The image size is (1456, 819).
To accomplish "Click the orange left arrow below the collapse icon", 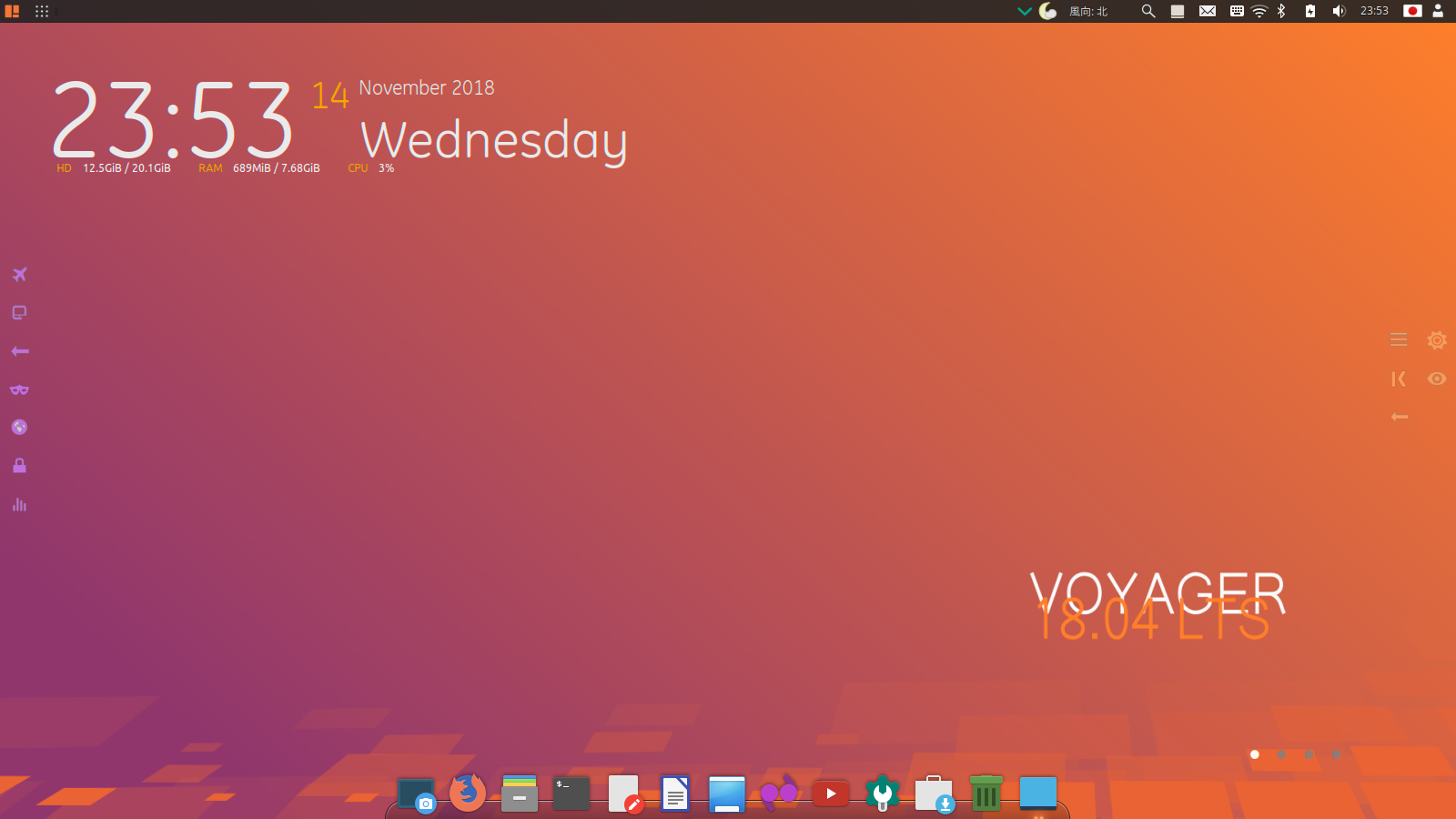I will (x=1400, y=417).
